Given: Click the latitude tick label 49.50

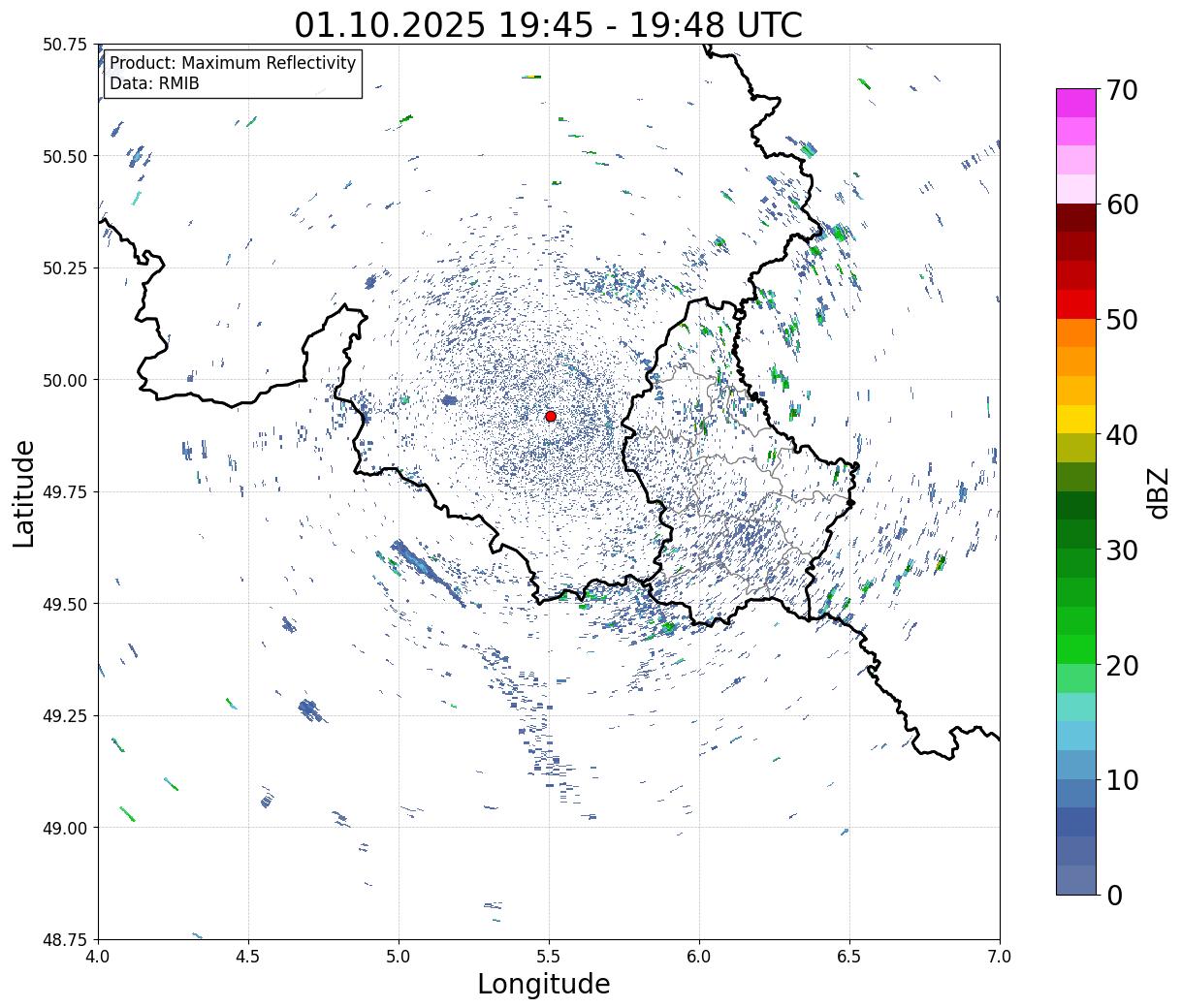Looking at the screenshot, I should 65,604.
